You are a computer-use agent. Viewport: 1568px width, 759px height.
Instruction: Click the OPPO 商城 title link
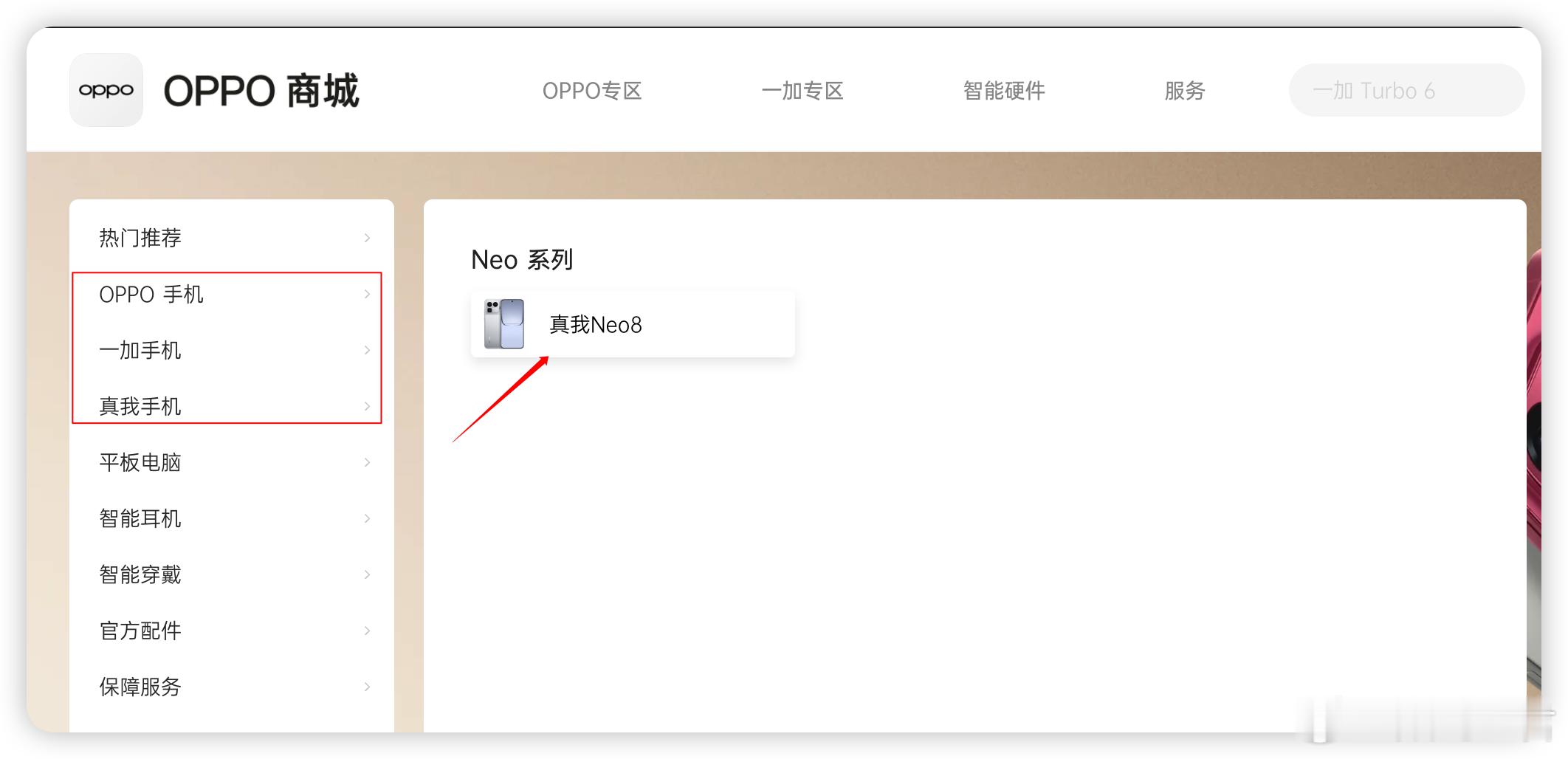261,91
